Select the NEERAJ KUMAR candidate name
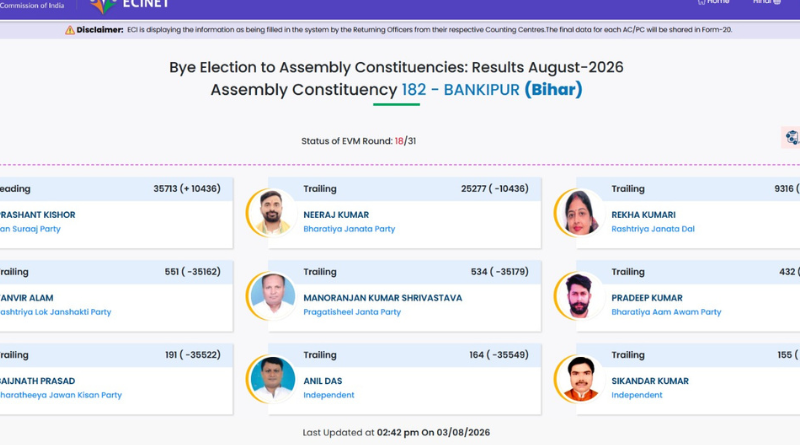This screenshot has height=445, width=800. coord(336,215)
